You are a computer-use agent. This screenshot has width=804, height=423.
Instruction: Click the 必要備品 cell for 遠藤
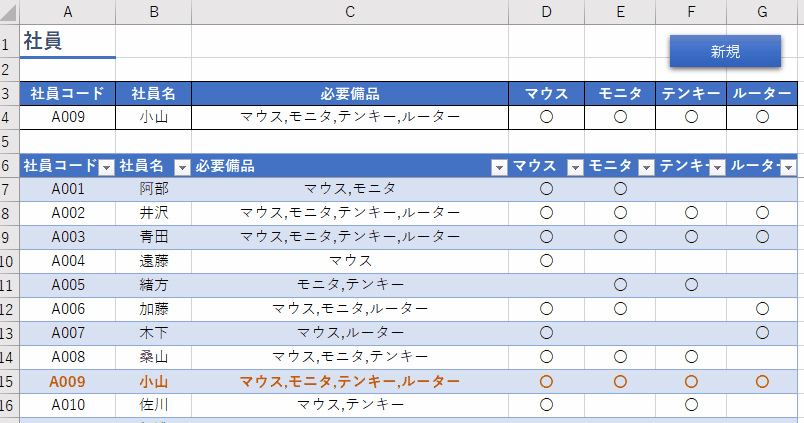click(x=350, y=261)
